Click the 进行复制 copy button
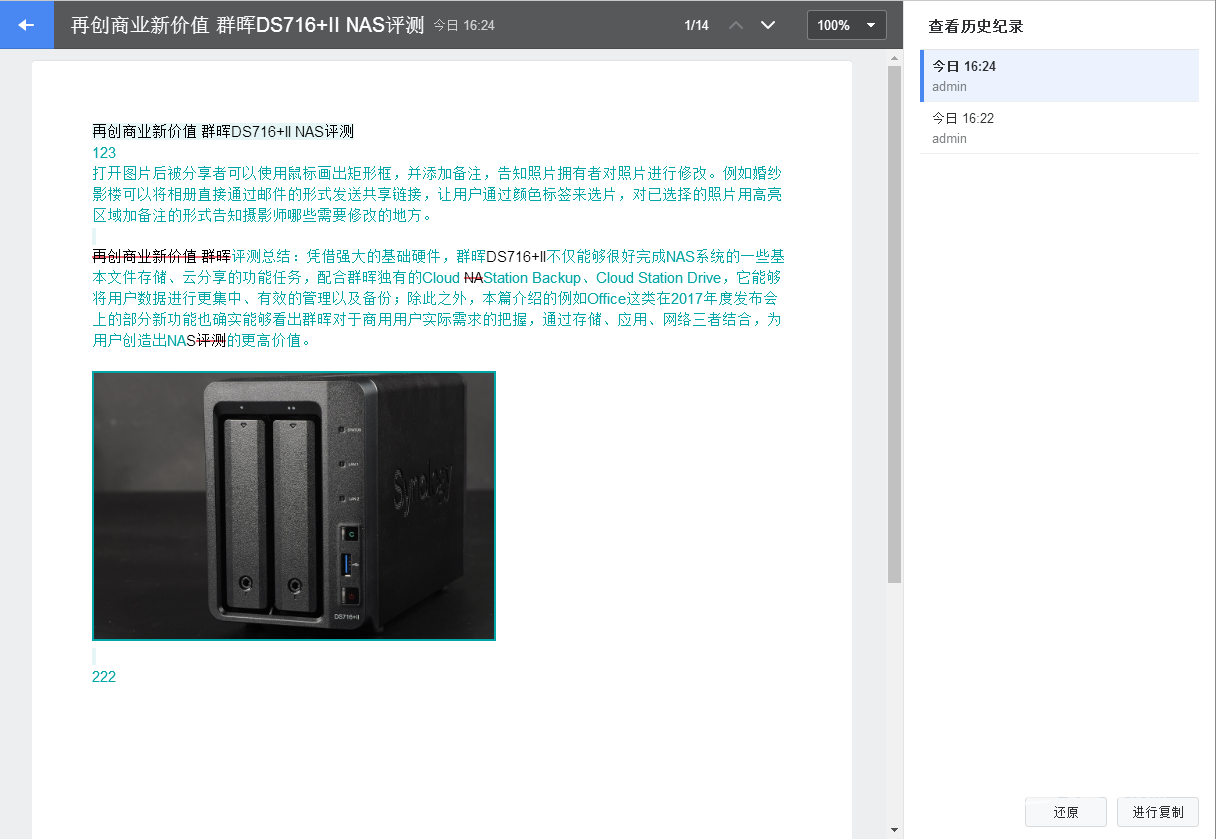 (1158, 812)
